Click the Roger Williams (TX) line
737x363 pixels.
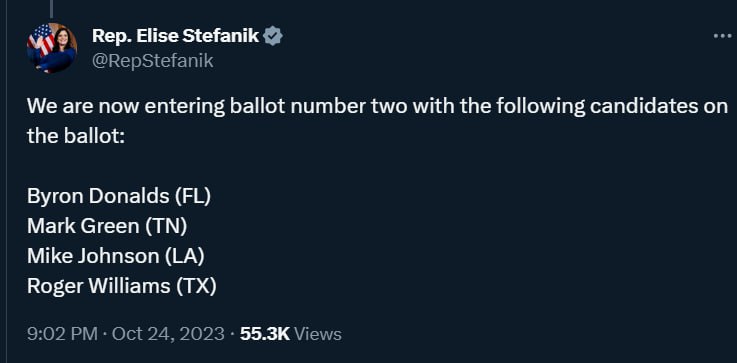[x=122, y=286]
